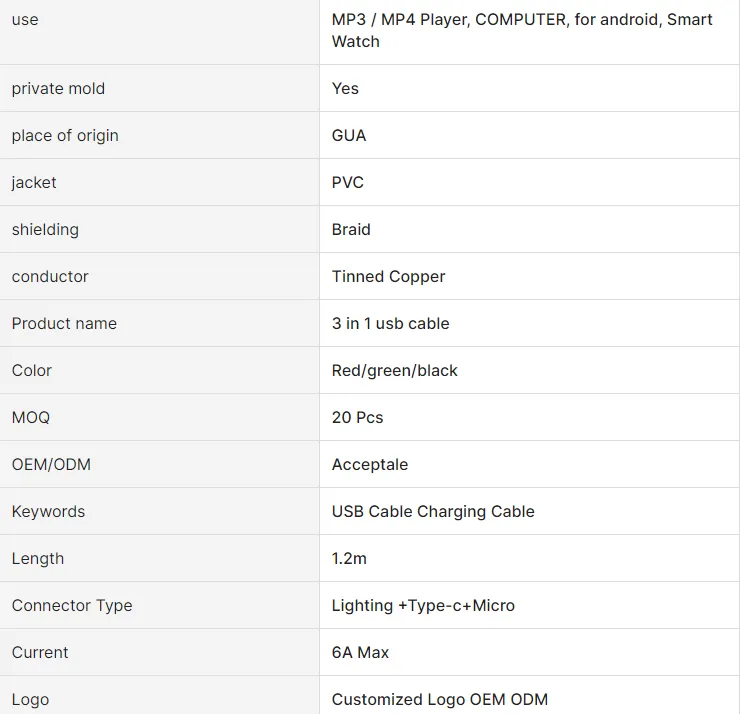Click 'USB Cable Charging Cable' keywords value

[x=433, y=511]
